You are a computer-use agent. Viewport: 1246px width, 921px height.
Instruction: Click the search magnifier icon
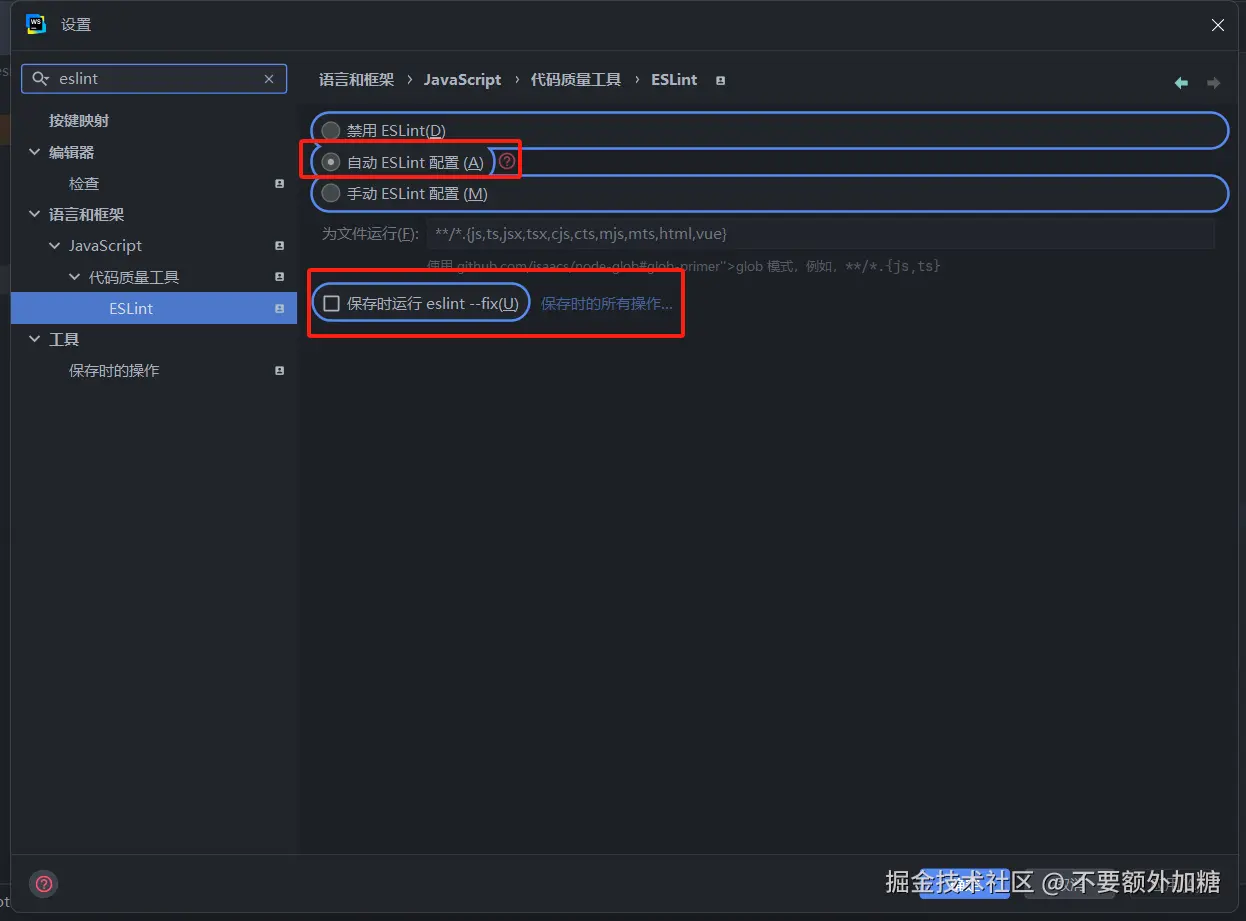[40, 79]
